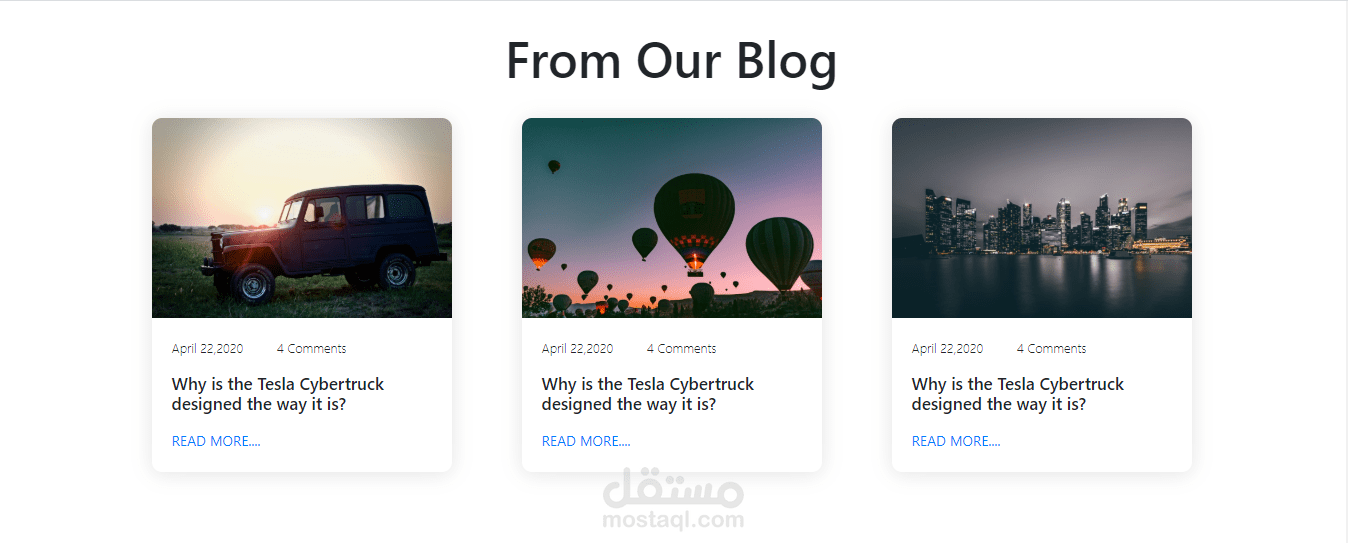Open the middle card's Tesla Cybertruck title
This screenshot has height=543, width=1348.
pyautogui.click(x=648, y=394)
